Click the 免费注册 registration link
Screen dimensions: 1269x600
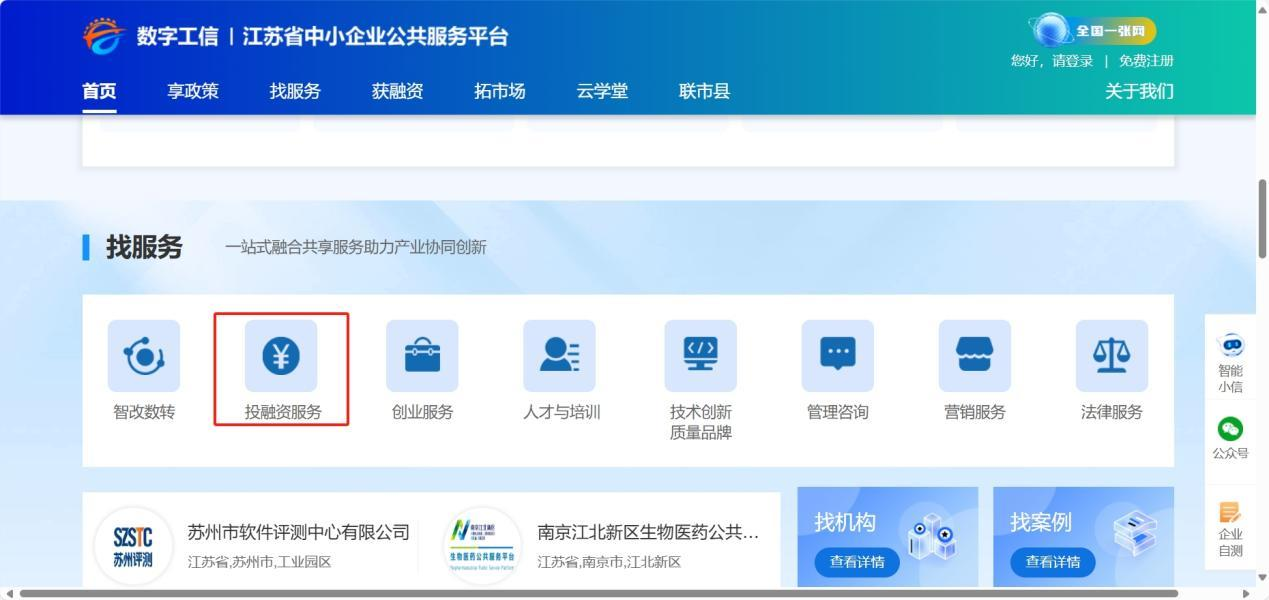[1146, 61]
